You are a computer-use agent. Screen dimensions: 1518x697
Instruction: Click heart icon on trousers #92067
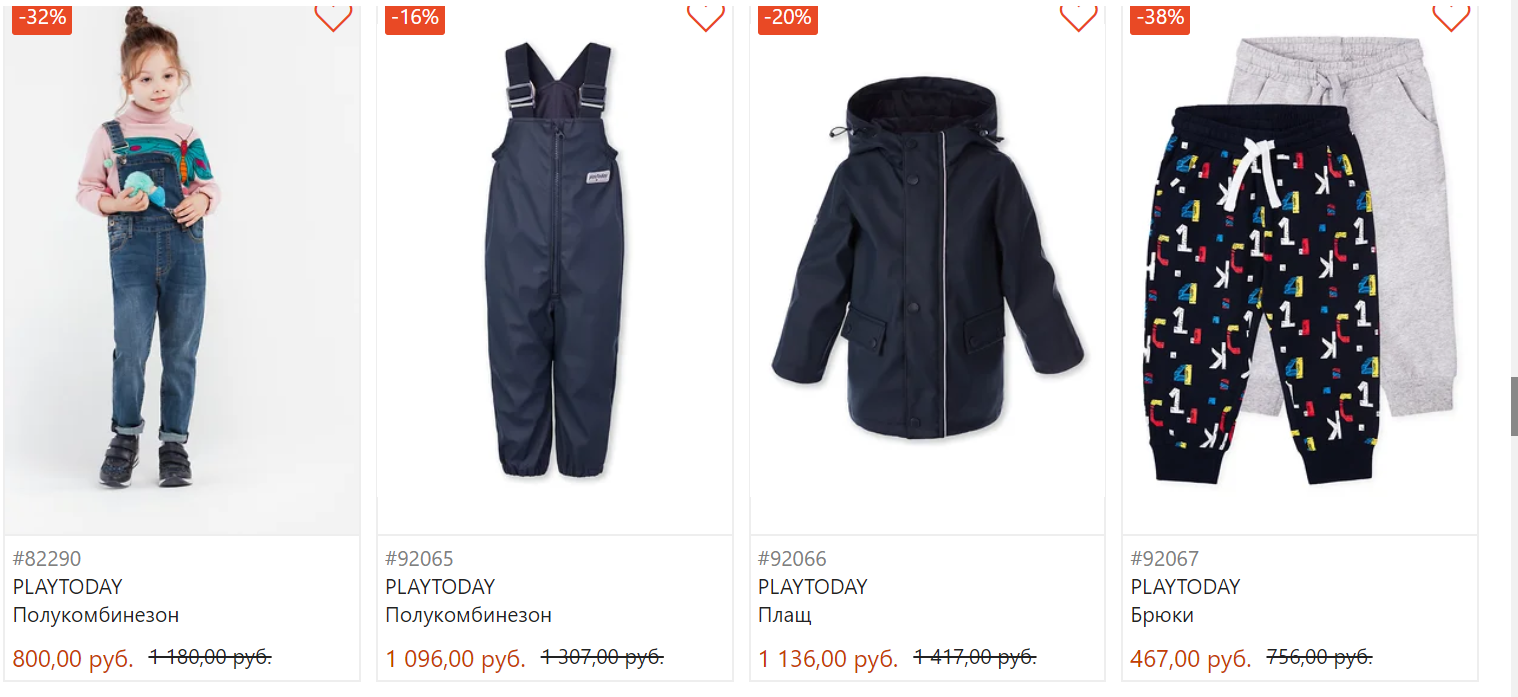pos(1450,16)
